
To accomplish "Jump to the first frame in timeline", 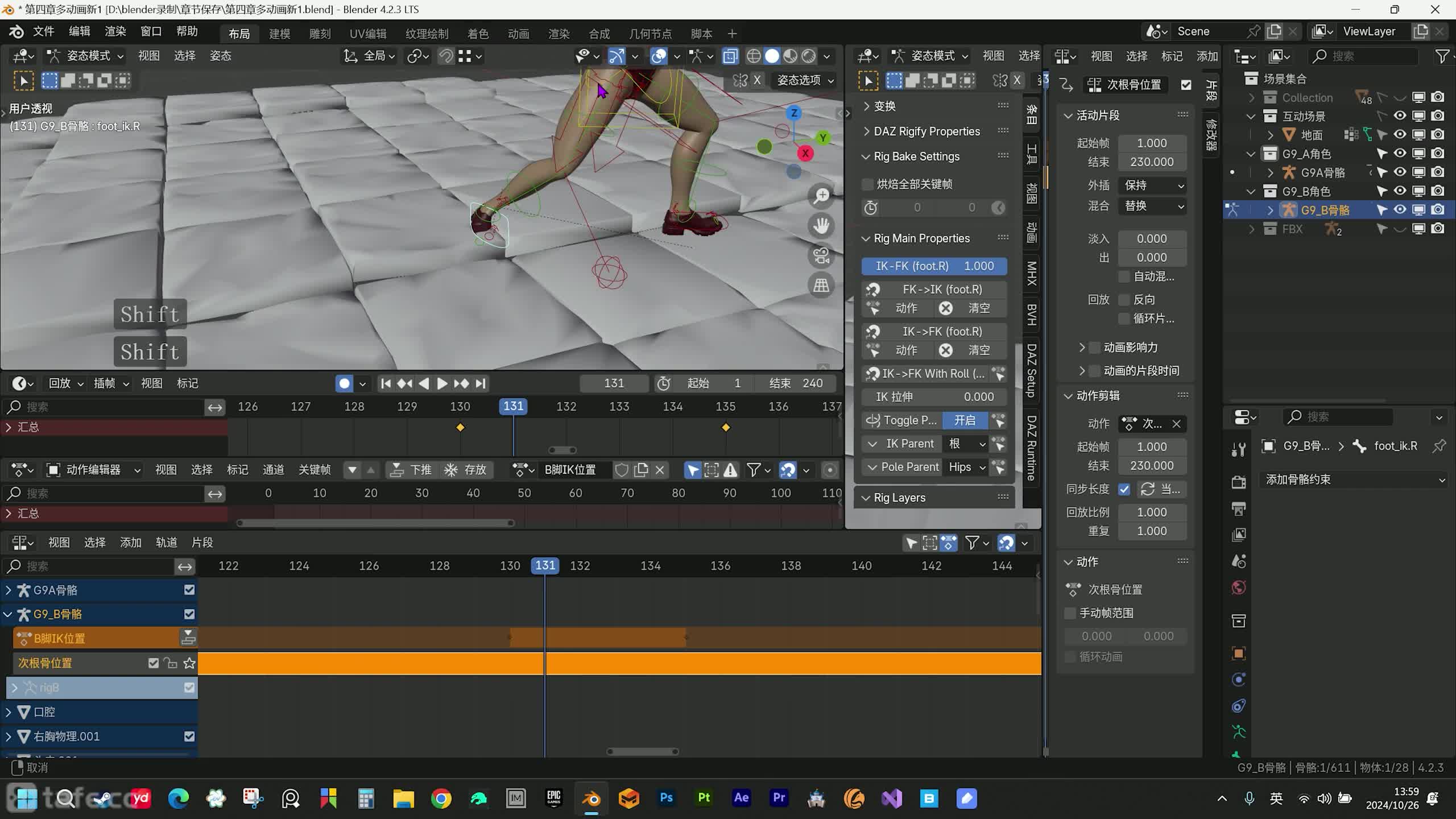I will point(386,383).
